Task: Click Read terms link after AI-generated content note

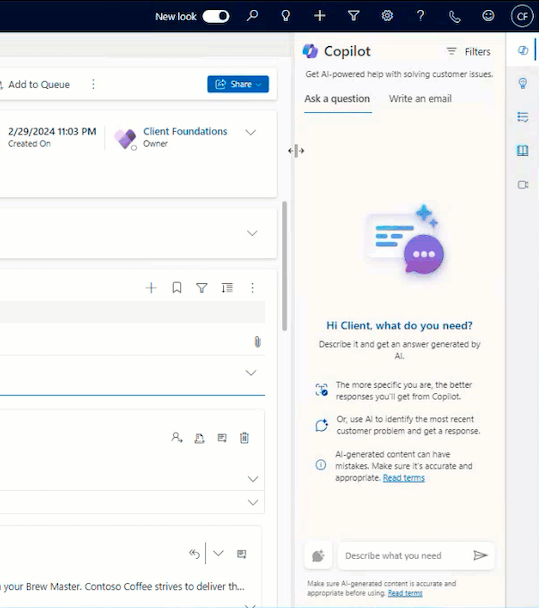Action: point(404,478)
